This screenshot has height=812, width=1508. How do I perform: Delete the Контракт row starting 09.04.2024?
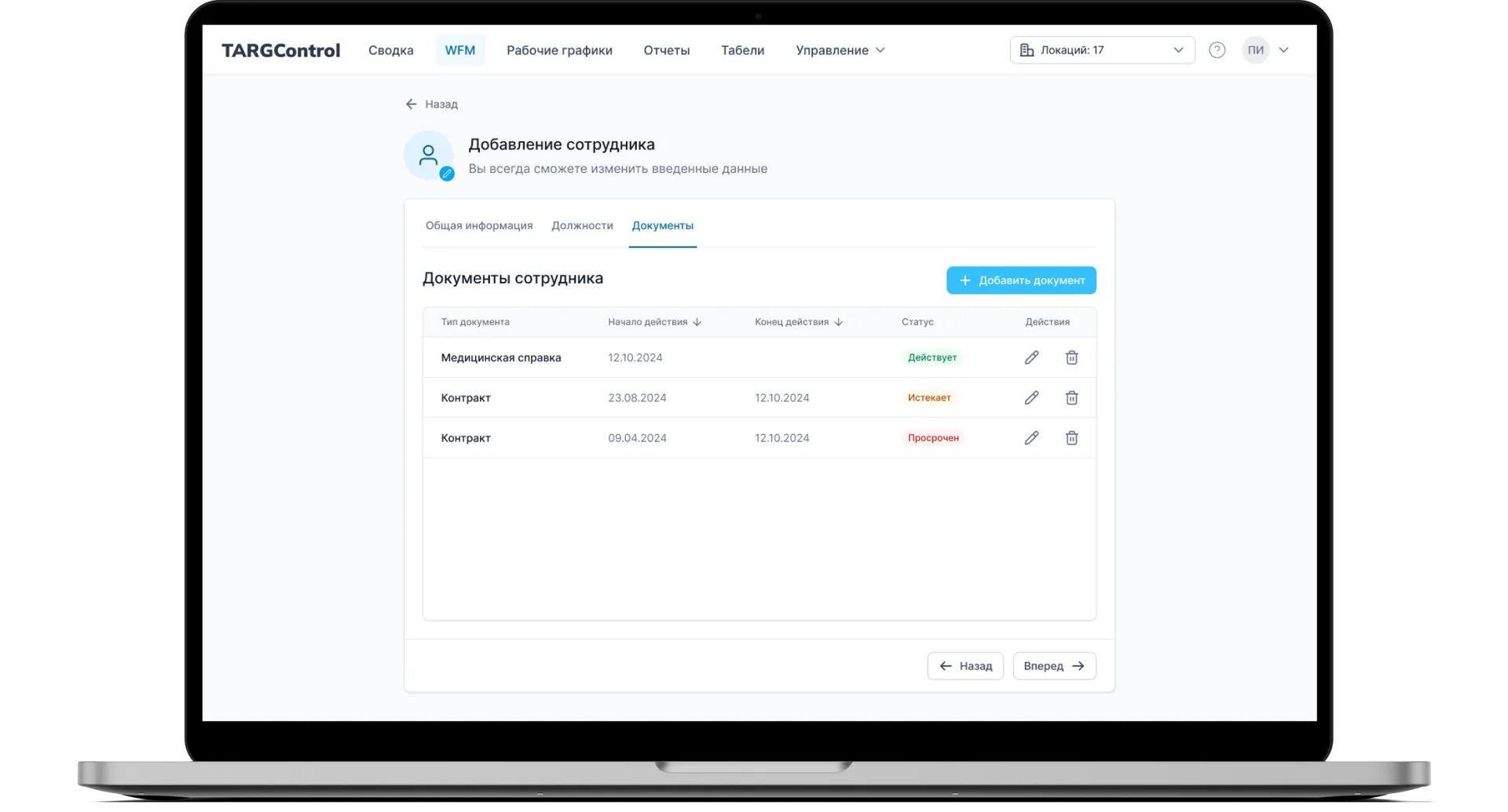1071,437
